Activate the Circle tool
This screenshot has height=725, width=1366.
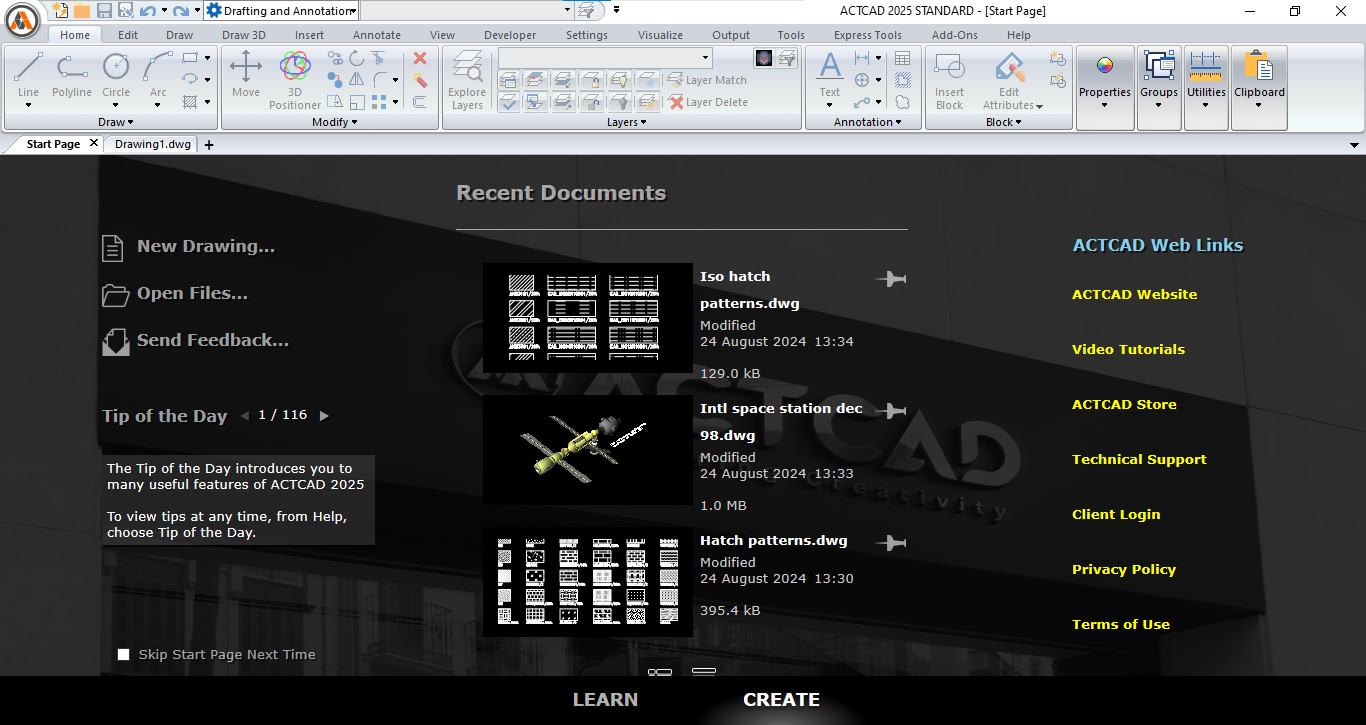[116, 75]
